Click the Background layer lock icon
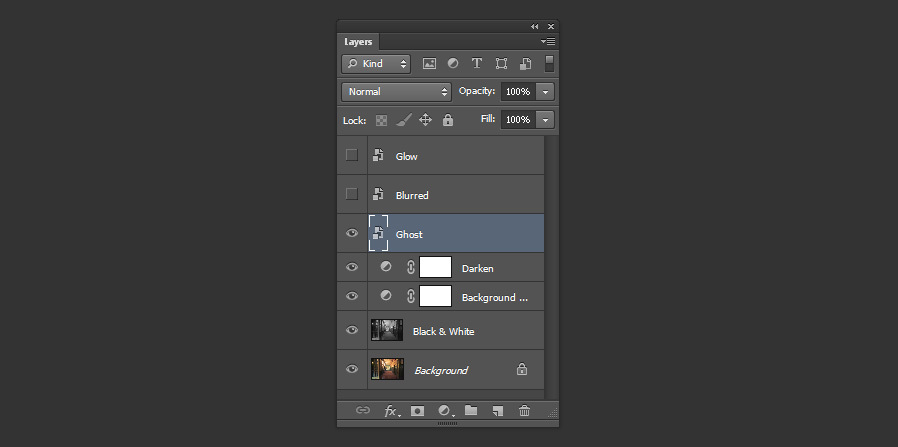Screen dimensions: 898x447 click(x=522, y=369)
